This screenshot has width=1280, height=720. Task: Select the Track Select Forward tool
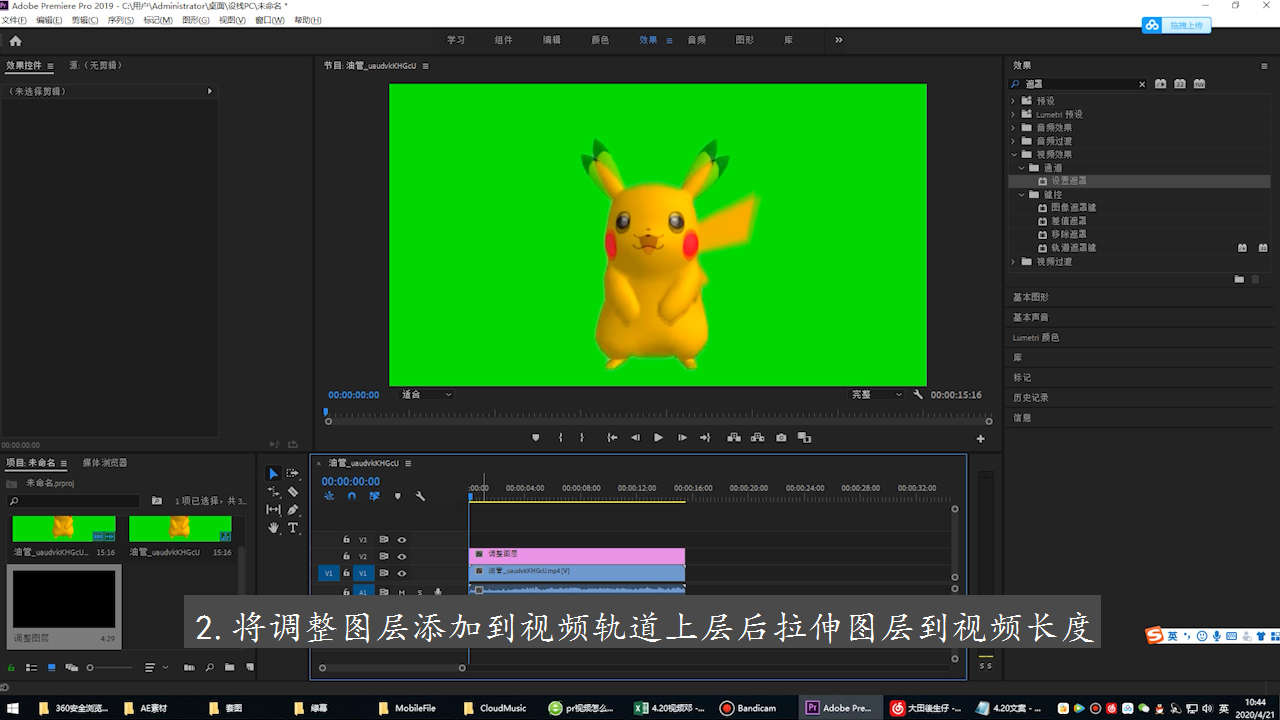(293, 473)
